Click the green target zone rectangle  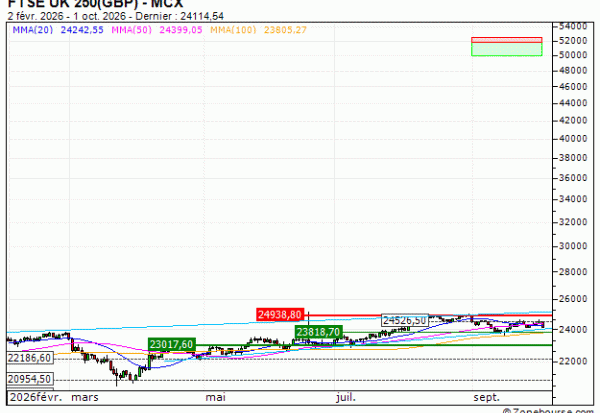[507, 49]
